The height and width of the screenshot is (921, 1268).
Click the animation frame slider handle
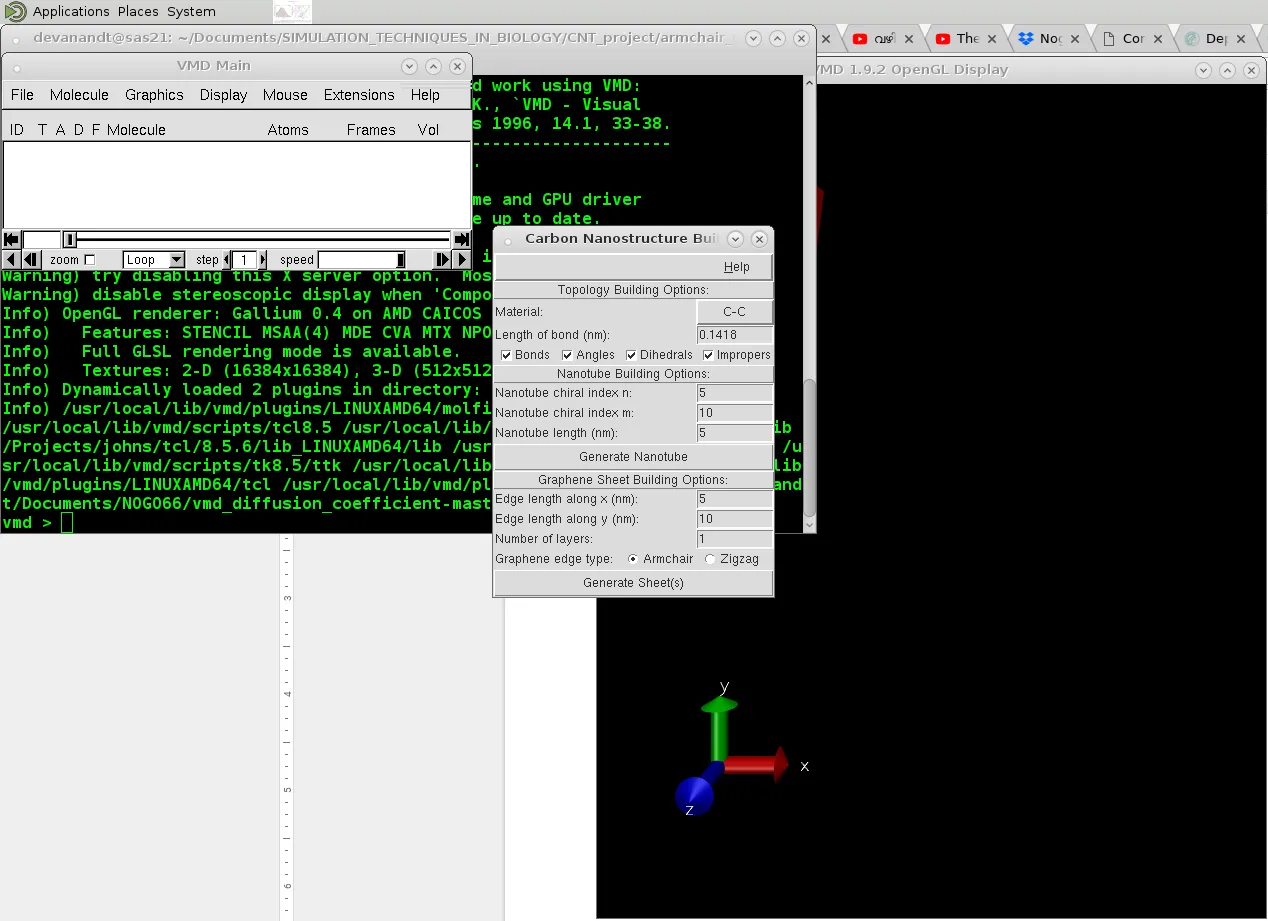tap(70, 239)
